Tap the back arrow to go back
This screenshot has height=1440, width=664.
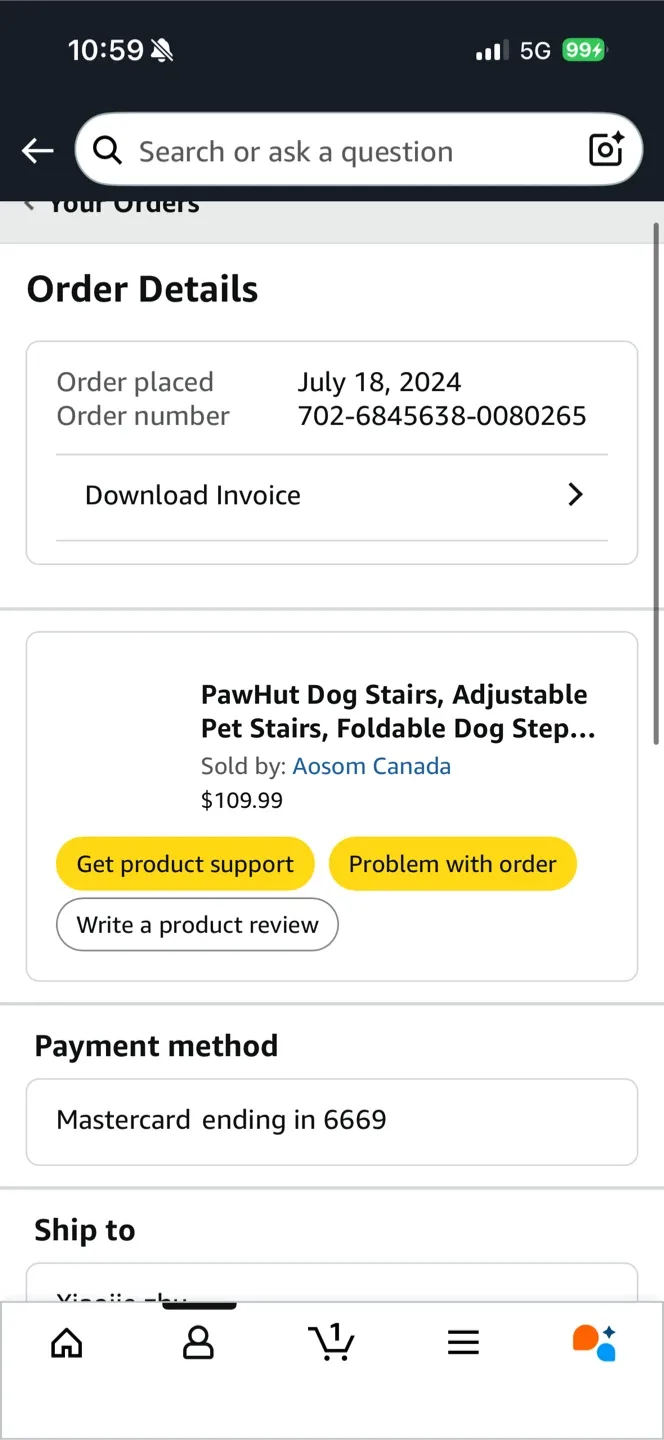coord(37,150)
